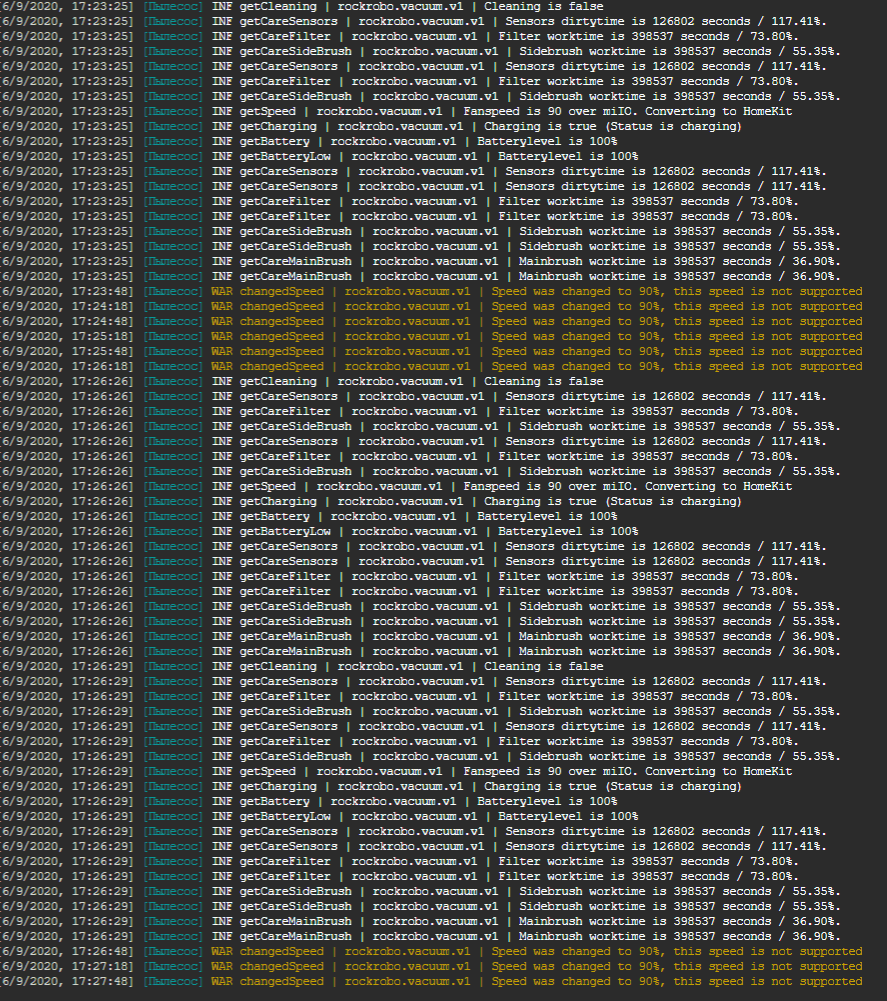
Task: Click the 17:26:29 getBattery line
Action: [x=308, y=801]
